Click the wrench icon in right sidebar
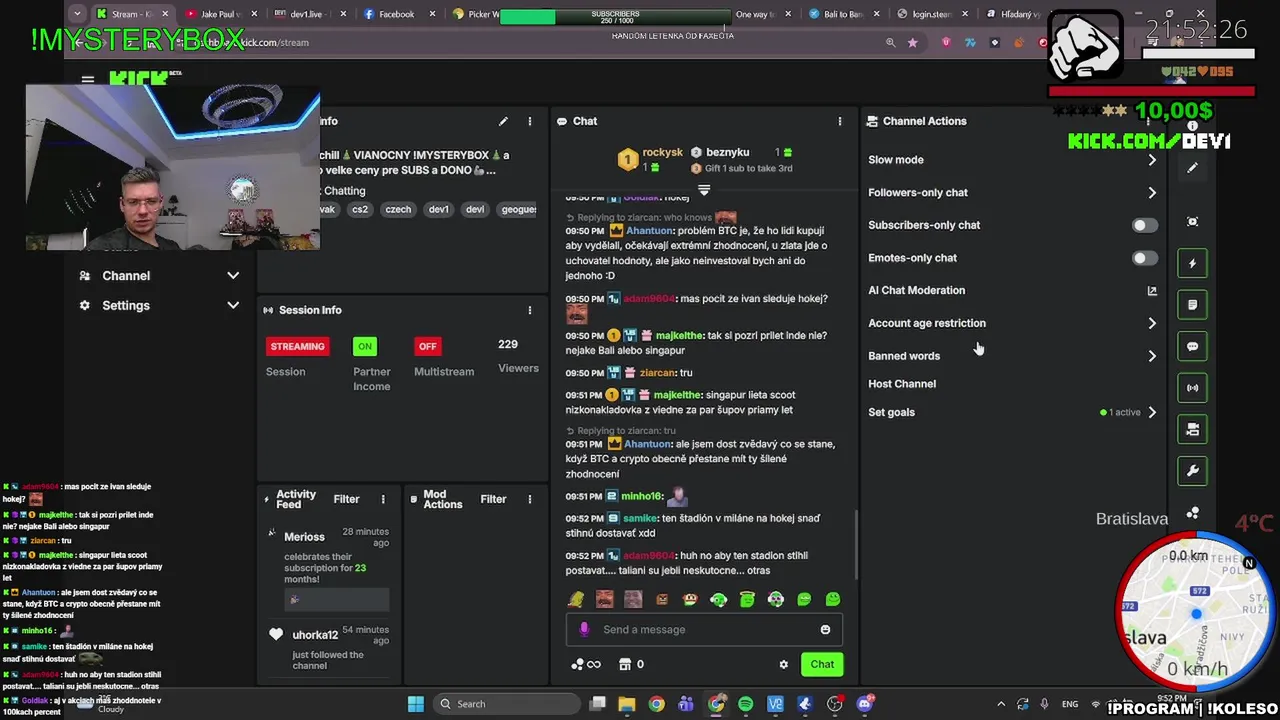Screen dimensions: 1280x720 (x=1192, y=471)
